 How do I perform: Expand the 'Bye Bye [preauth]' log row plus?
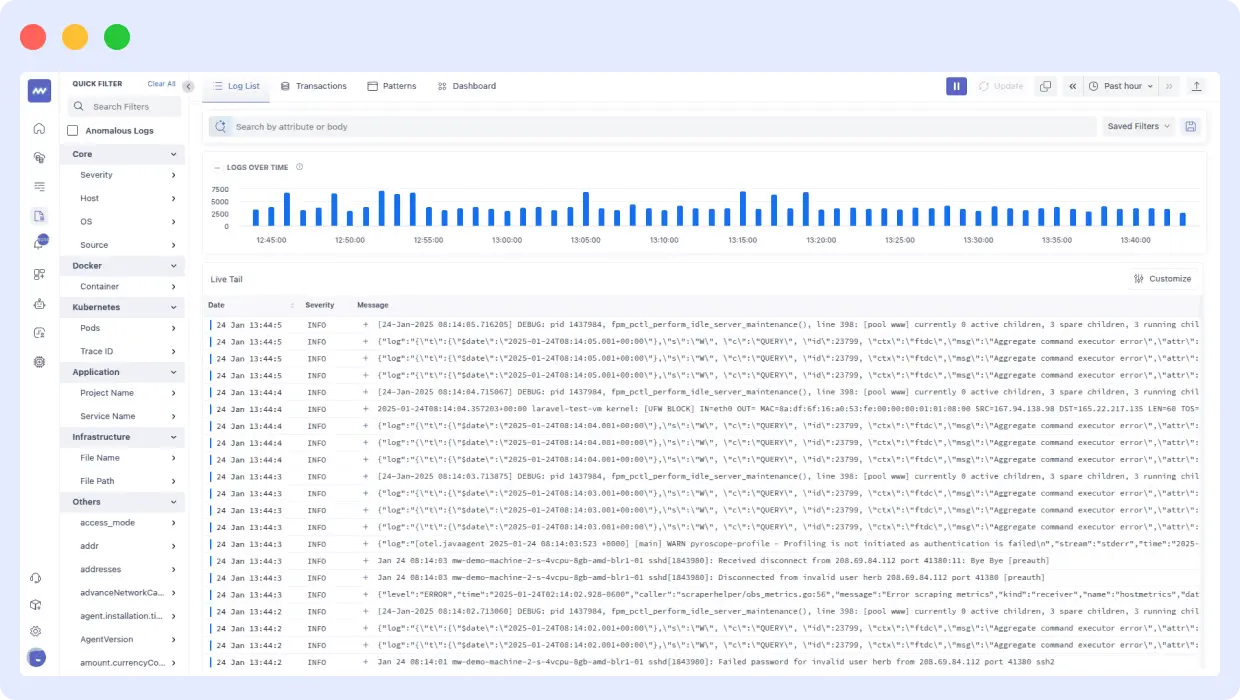[x=365, y=560]
